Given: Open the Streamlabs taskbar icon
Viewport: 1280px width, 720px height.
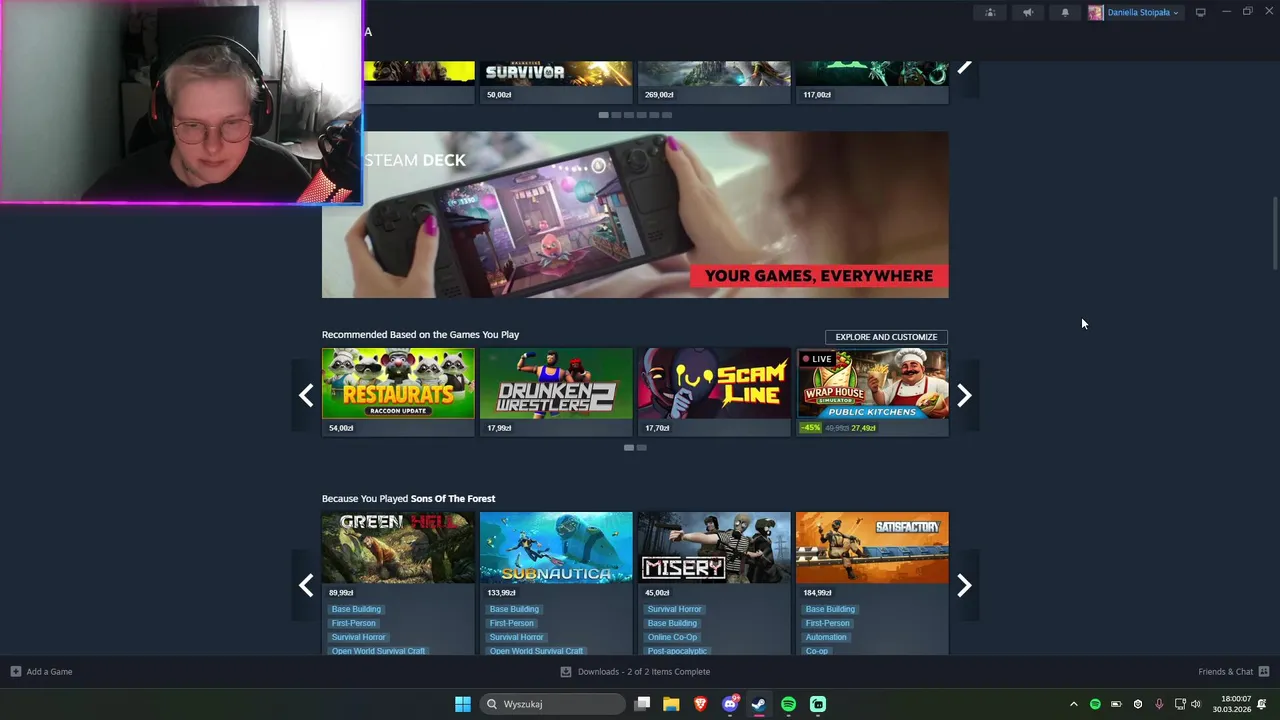Looking at the screenshot, I should pyautogui.click(x=818, y=704).
